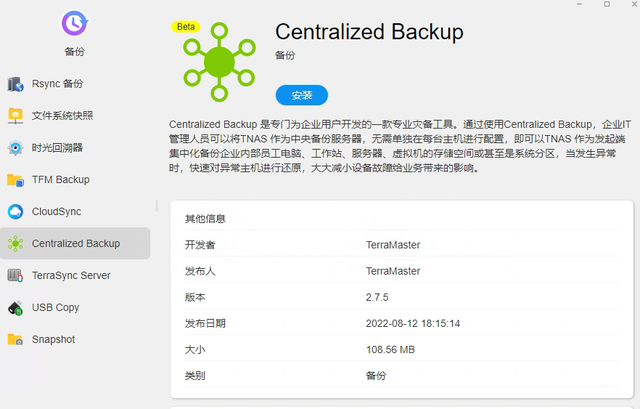
Task: Click the purple 备份 clock category icon
Action: point(74,23)
